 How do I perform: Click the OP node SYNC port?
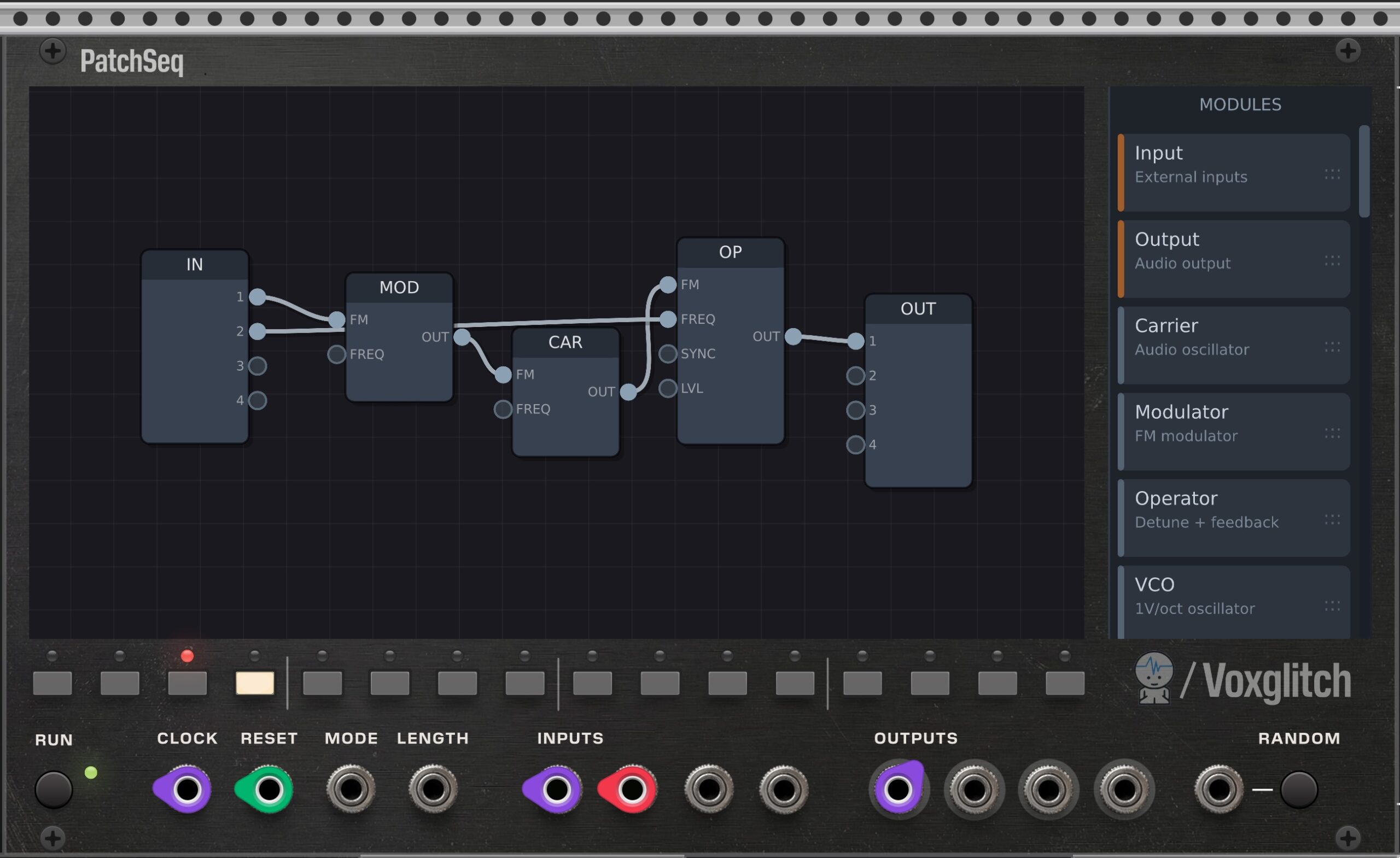[668, 354]
